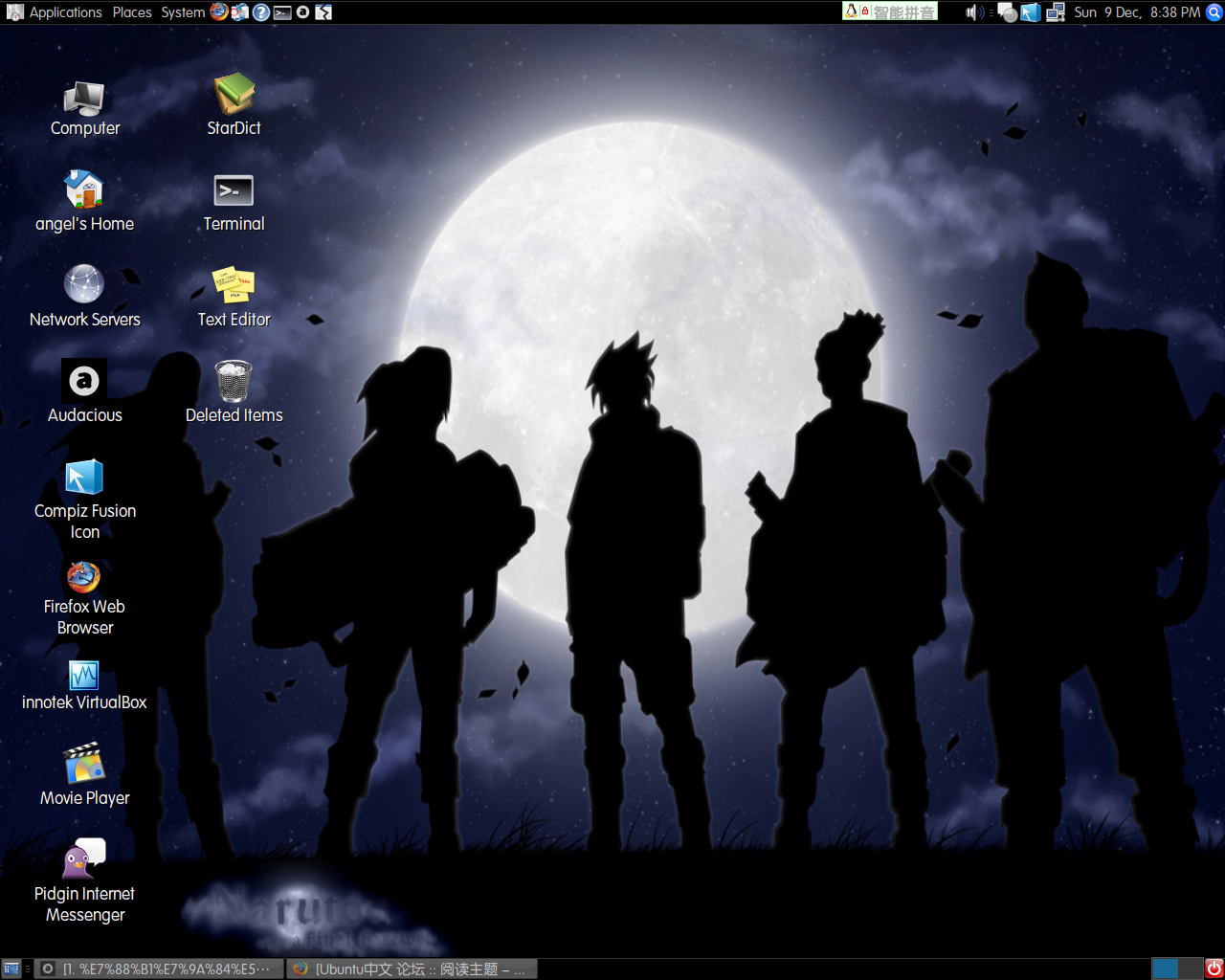Click the last launcher icon in top panel
Screen dimensions: 1225x980
pyautogui.click(x=323, y=12)
